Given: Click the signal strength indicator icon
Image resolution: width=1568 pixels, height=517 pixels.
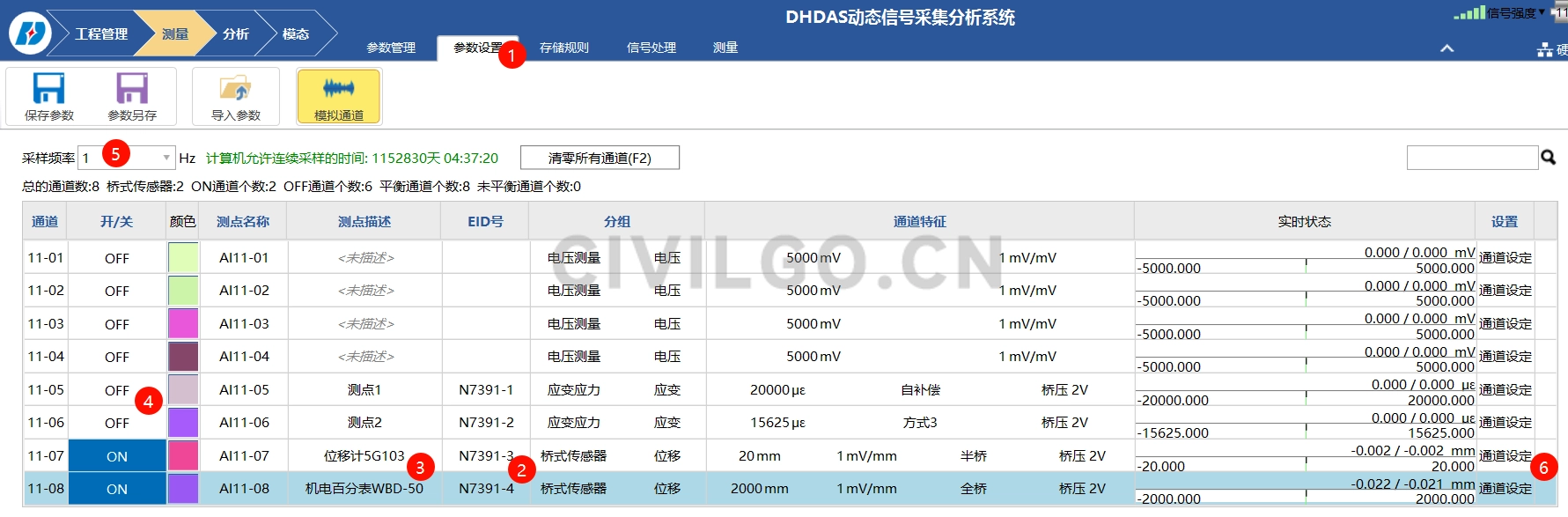Looking at the screenshot, I should (1469, 13).
